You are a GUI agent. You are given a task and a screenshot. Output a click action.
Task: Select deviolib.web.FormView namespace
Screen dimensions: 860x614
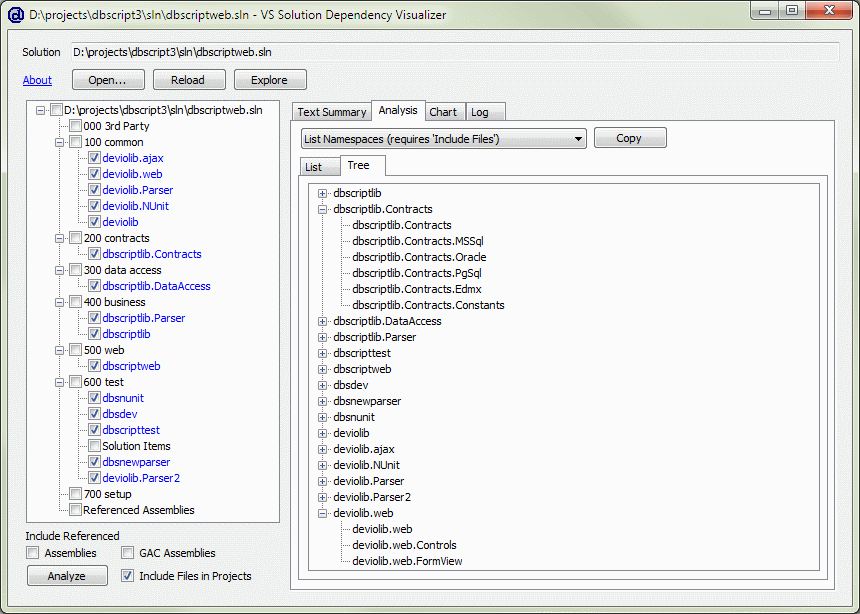(407, 561)
